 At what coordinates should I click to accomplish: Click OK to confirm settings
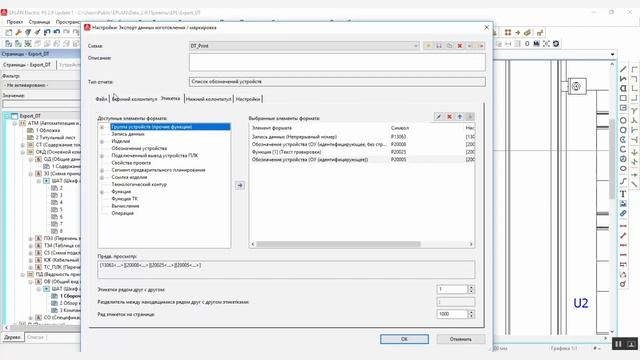point(404,339)
